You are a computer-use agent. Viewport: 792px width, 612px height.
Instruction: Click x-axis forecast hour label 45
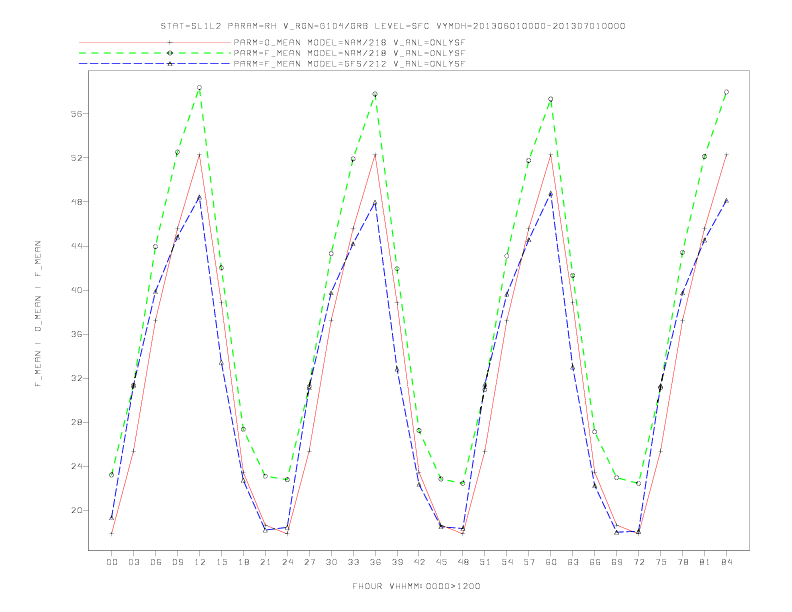tap(441, 562)
